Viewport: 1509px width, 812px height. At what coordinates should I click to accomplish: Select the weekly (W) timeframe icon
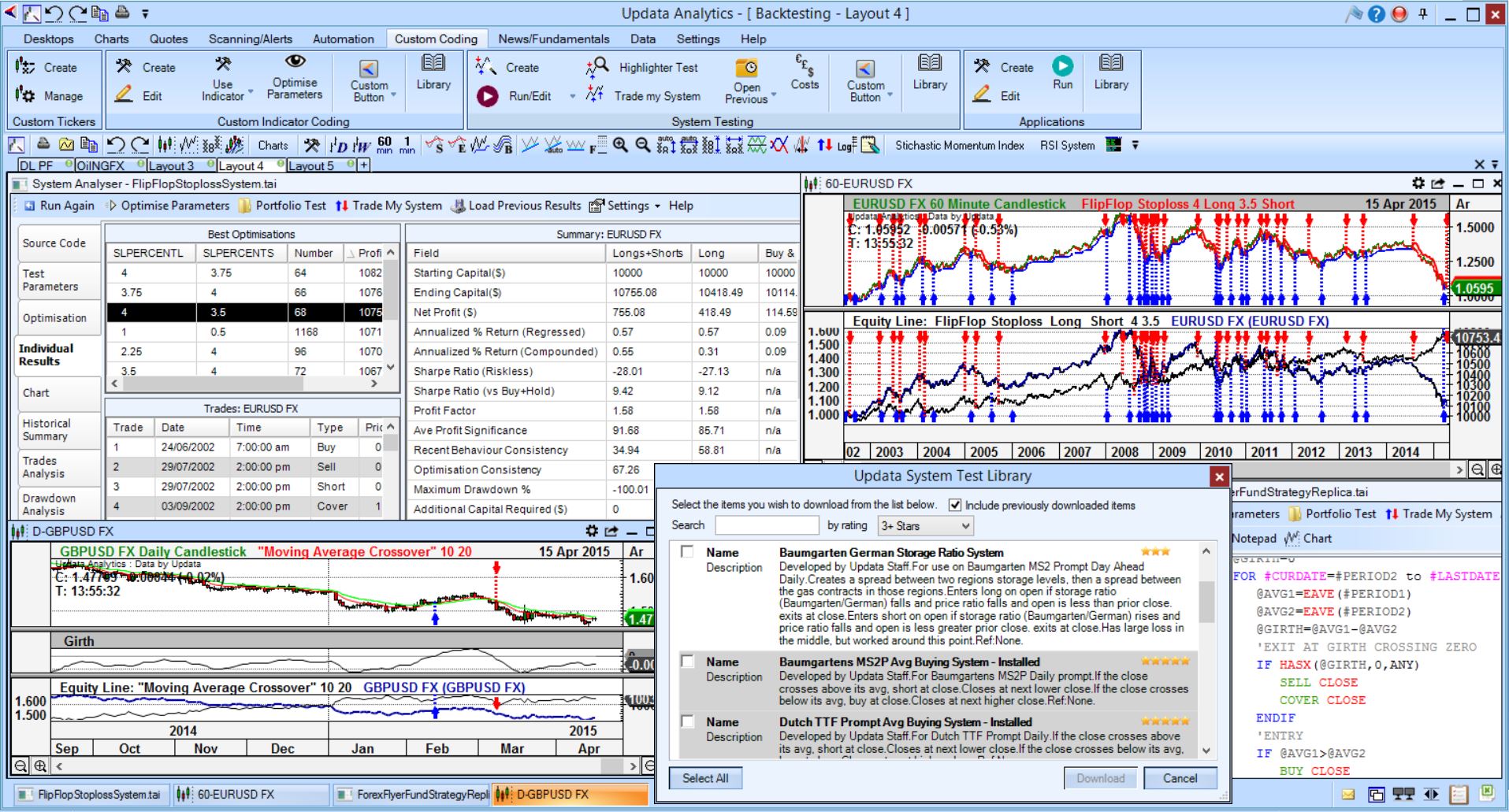point(362,145)
